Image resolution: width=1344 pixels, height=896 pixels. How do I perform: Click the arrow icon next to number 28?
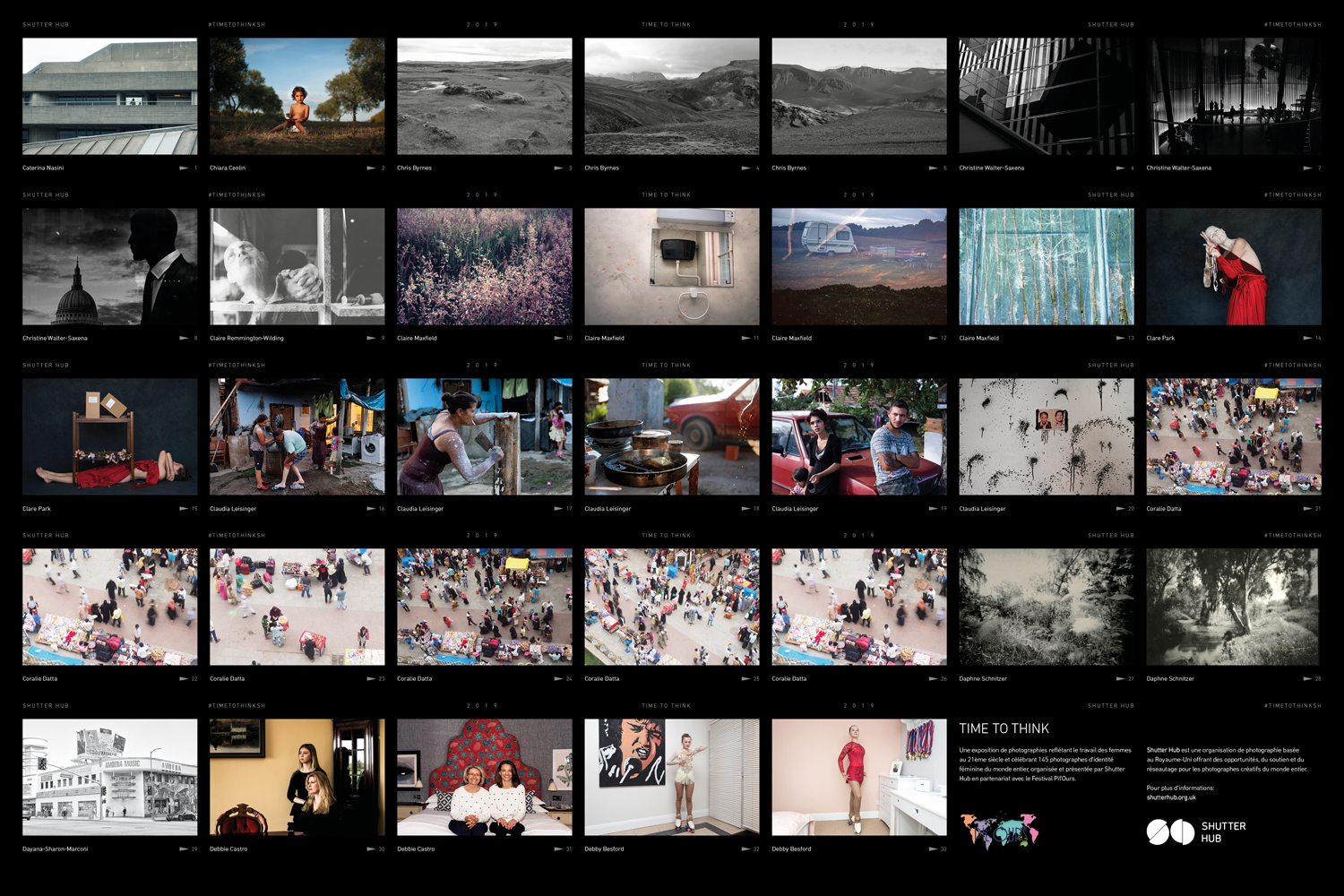coord(1307,678)
